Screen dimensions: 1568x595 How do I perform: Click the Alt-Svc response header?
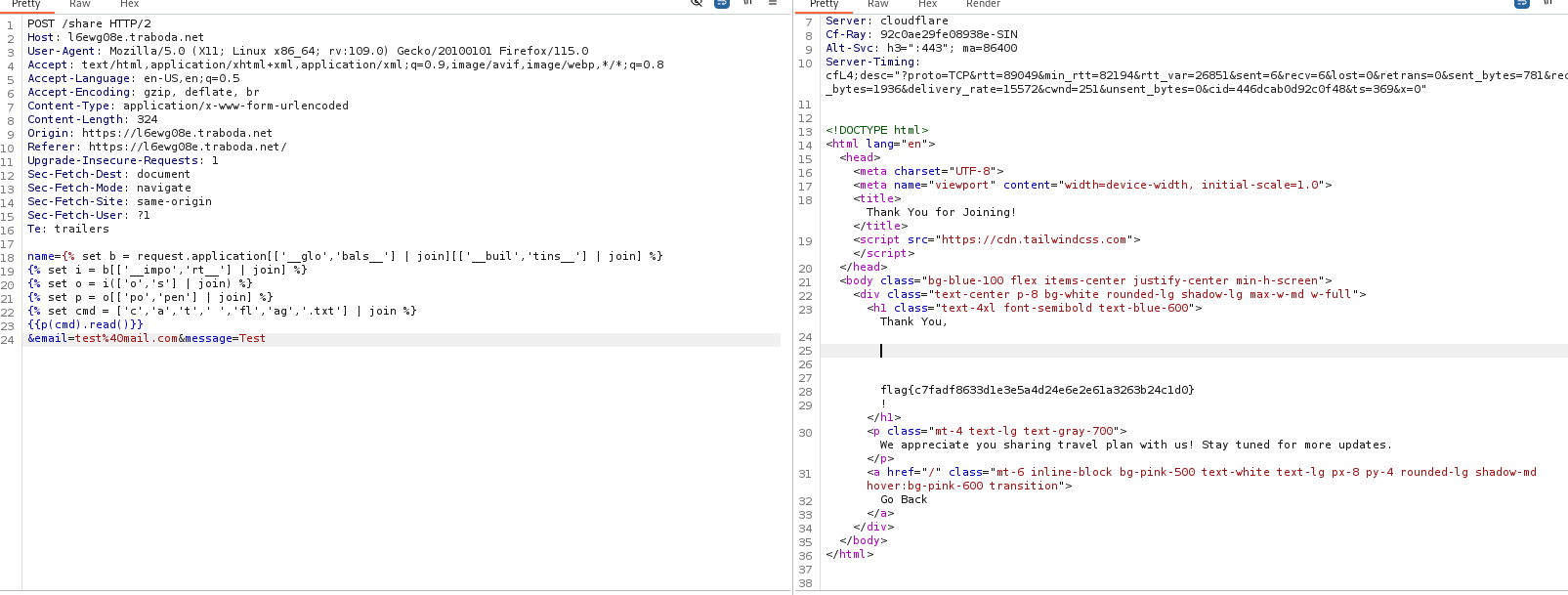click(921, 48)
